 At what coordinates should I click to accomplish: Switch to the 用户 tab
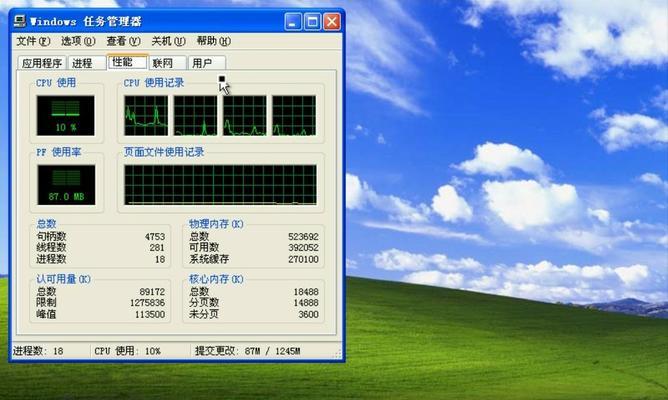[206, 63]
